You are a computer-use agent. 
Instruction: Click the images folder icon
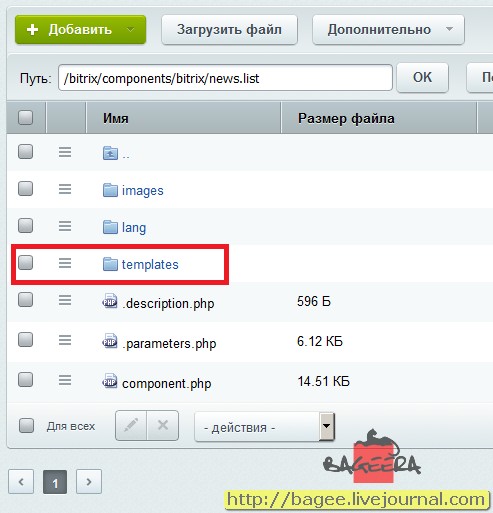coord(110,190)
